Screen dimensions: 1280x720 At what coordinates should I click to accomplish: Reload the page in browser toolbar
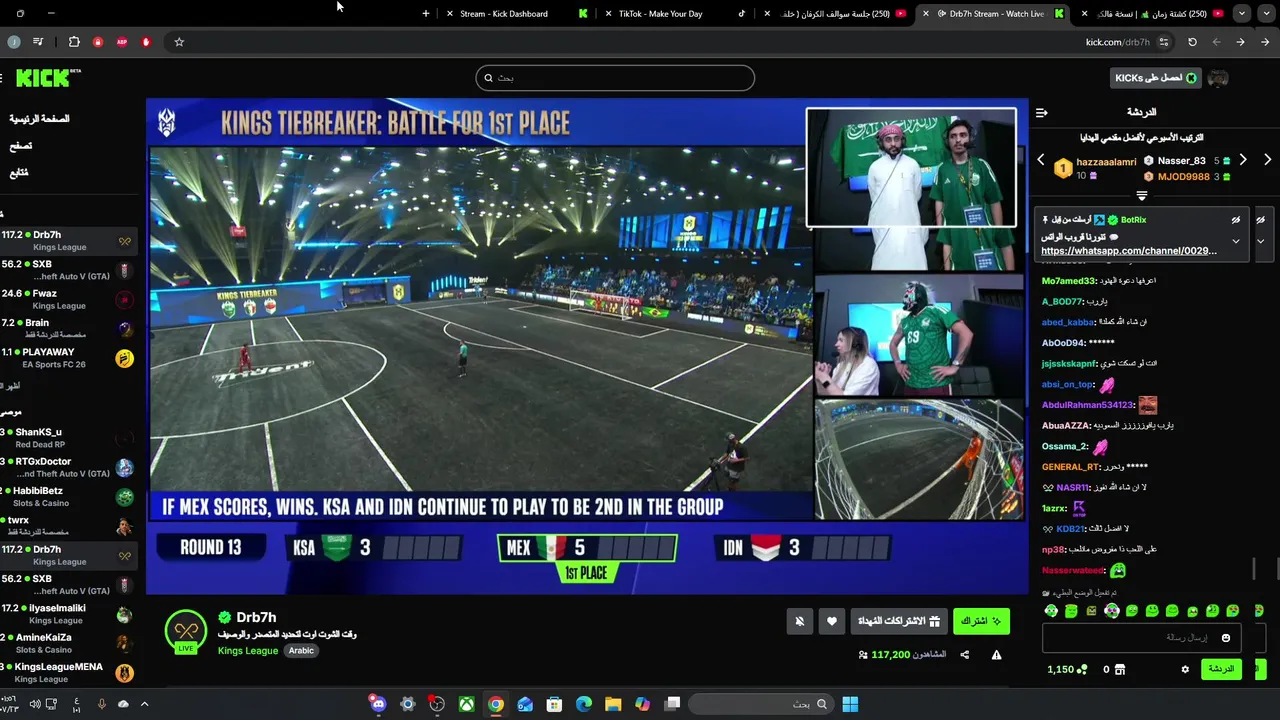(1192, 42)
